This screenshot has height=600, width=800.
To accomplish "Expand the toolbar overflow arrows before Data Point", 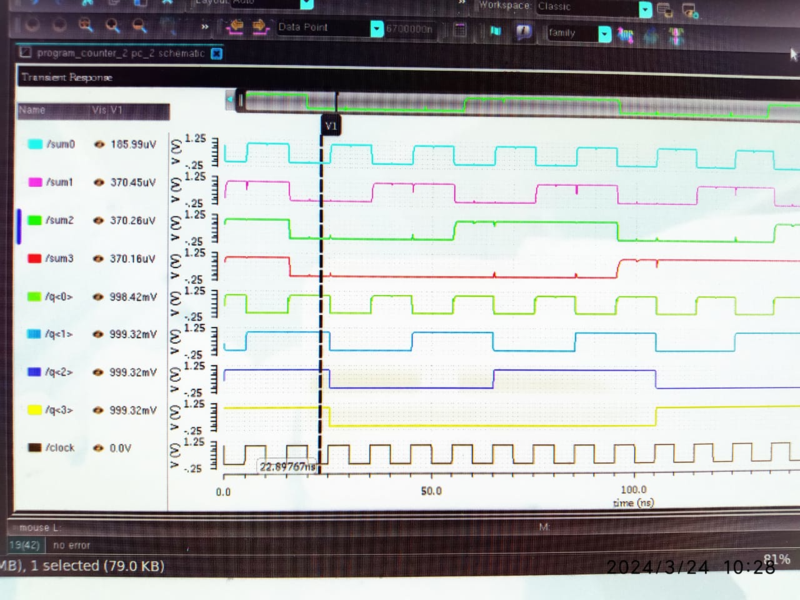I will tap(205, 27).
